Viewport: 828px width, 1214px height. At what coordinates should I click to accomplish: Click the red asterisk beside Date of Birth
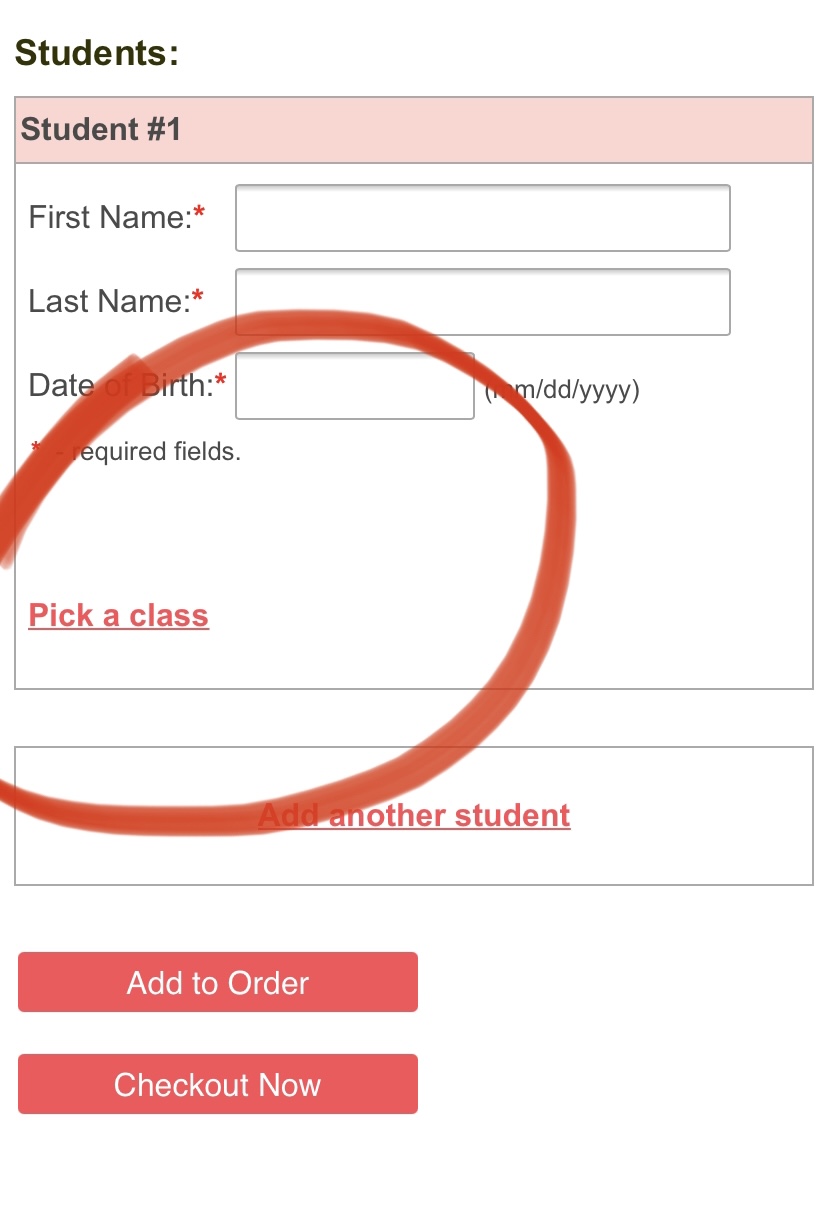pyautogui.click(x=221, y=379)
